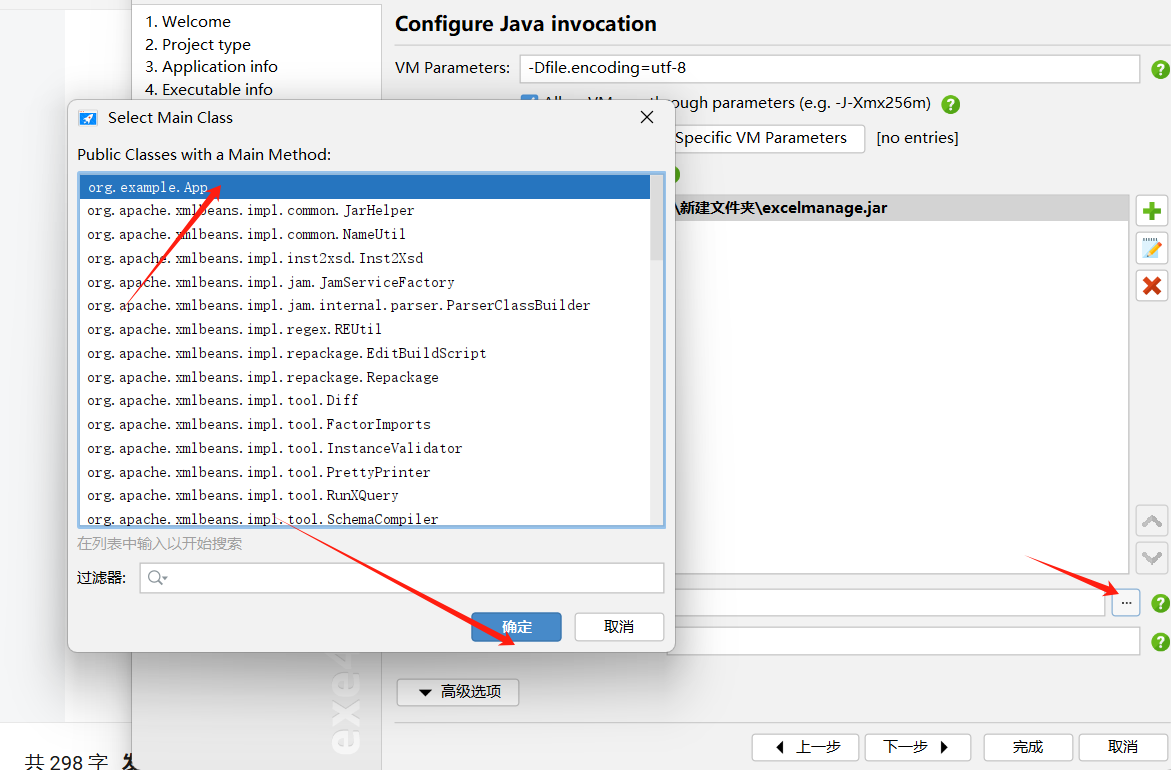Add a class path entry with green plus
The height and width of the screenshot is (770, 1171).
pos(1152,211)
